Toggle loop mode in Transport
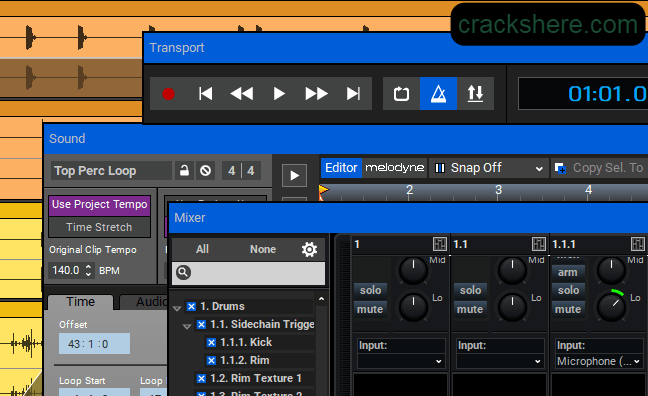Screen dimensions: 648x396 (x=401, y=94)
